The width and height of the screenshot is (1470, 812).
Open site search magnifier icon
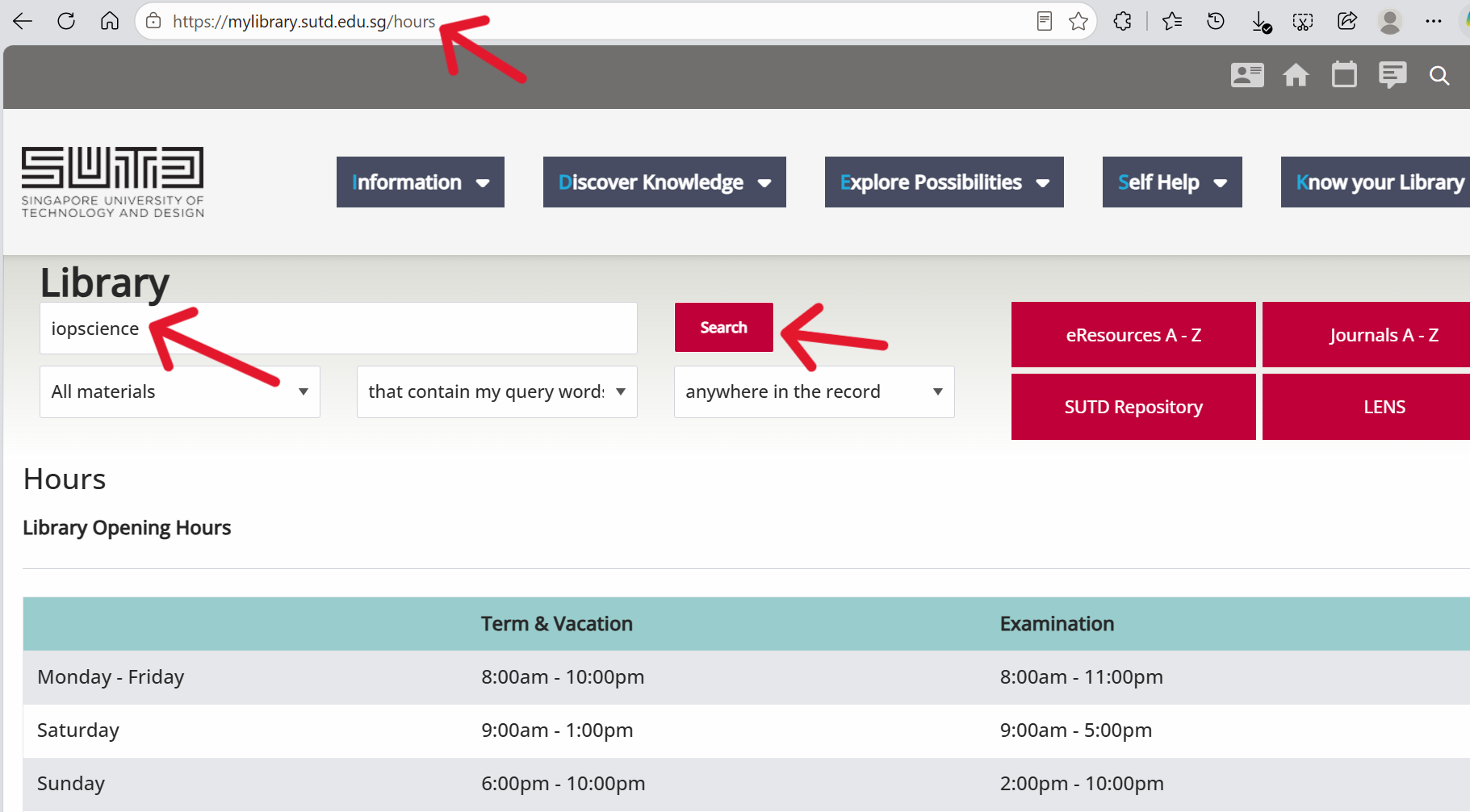coord(1439,76)
